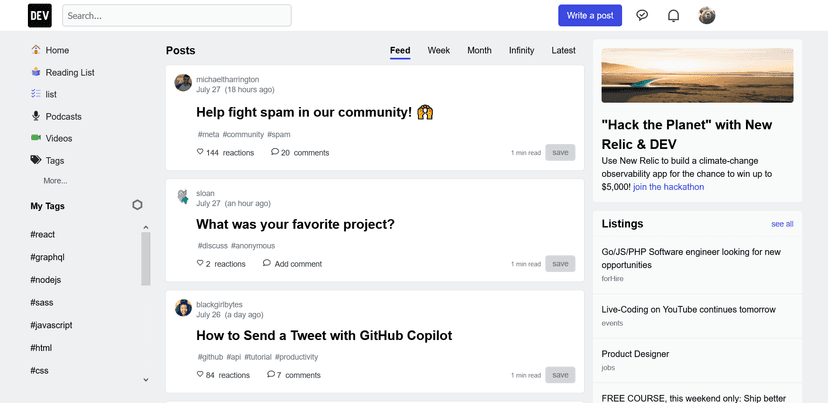Click the search input field
The height and width of the screenshot is (403, 828).
(x=177, y=15)
